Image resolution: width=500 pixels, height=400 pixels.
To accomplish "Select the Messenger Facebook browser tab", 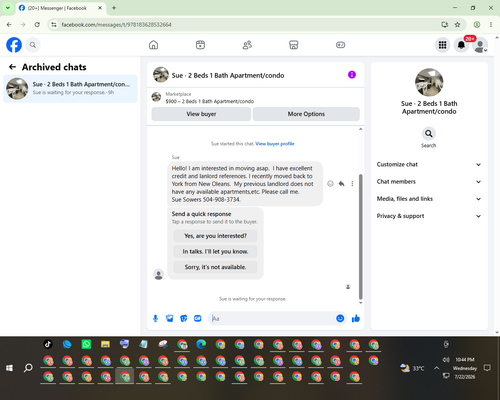I will point(60,8).
